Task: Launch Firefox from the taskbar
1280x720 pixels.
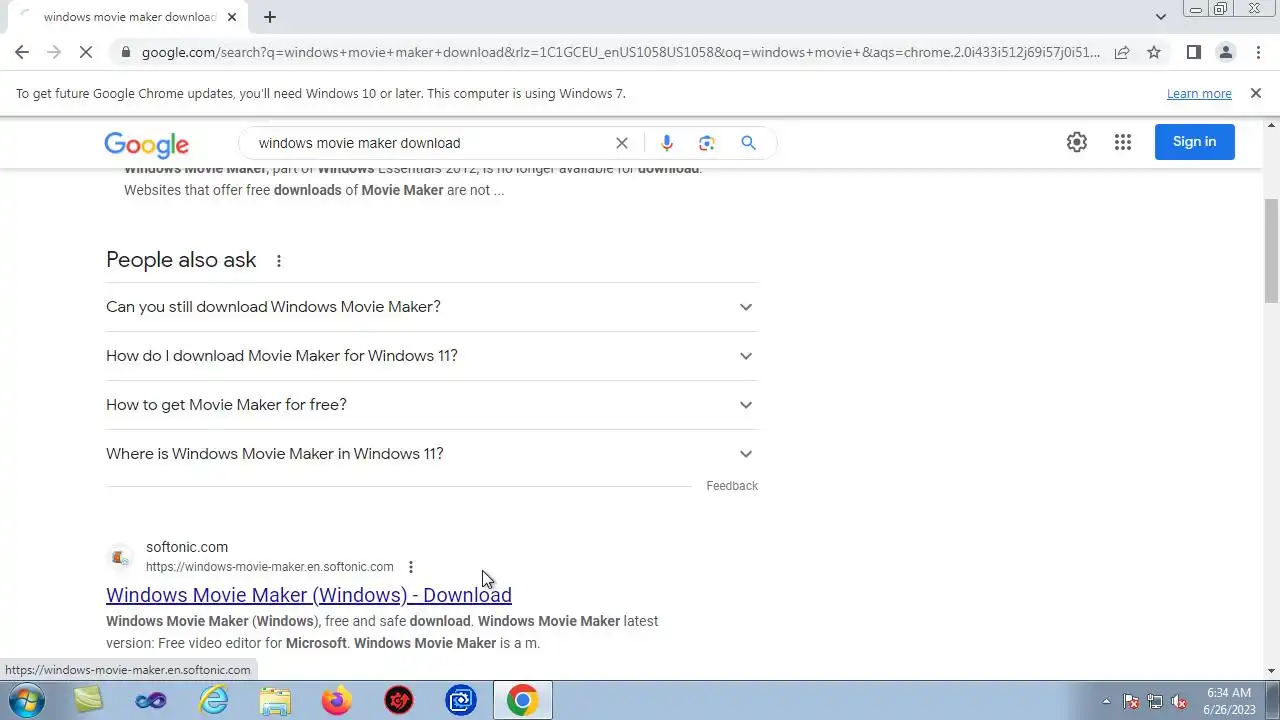Action: (x=337, y=701)
